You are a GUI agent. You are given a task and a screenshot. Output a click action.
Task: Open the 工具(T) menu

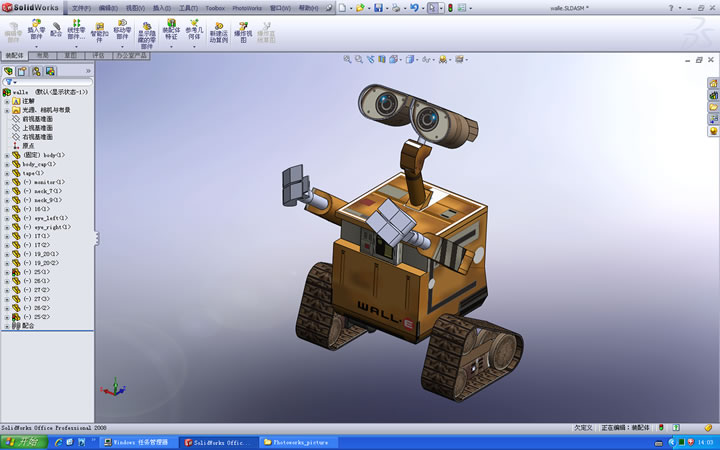pos(188,8)
